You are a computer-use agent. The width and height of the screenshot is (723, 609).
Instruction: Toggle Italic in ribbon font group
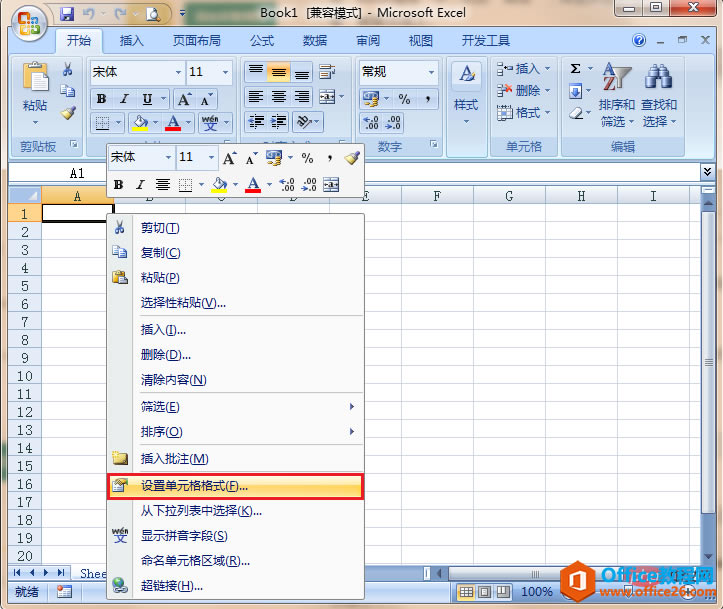point(124,99)
